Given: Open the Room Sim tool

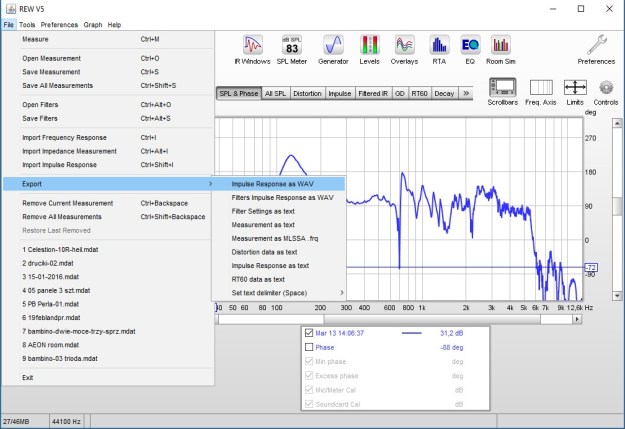Looking at the screenshot, I should pyautogui.click(x=501, y=47).
